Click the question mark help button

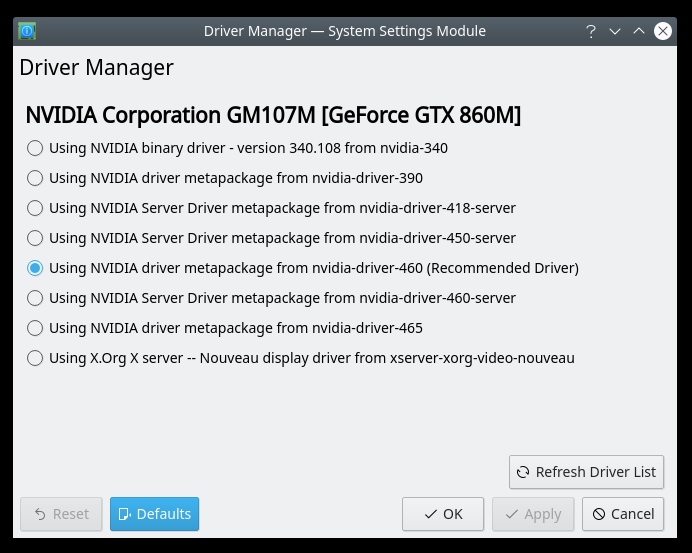click(591, 31)
